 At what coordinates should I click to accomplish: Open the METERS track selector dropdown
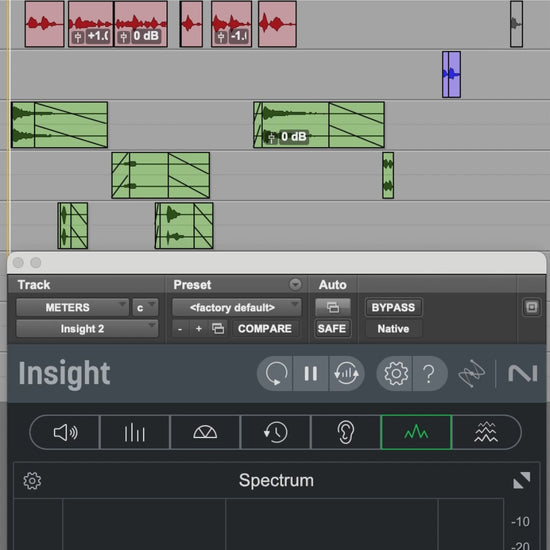click(72, 308)
